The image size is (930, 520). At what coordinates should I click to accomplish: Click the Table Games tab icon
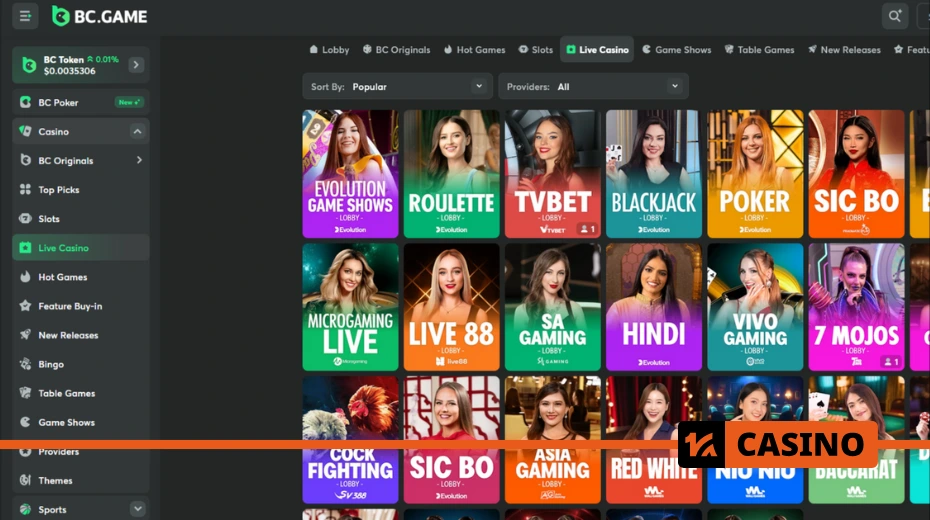729,49
